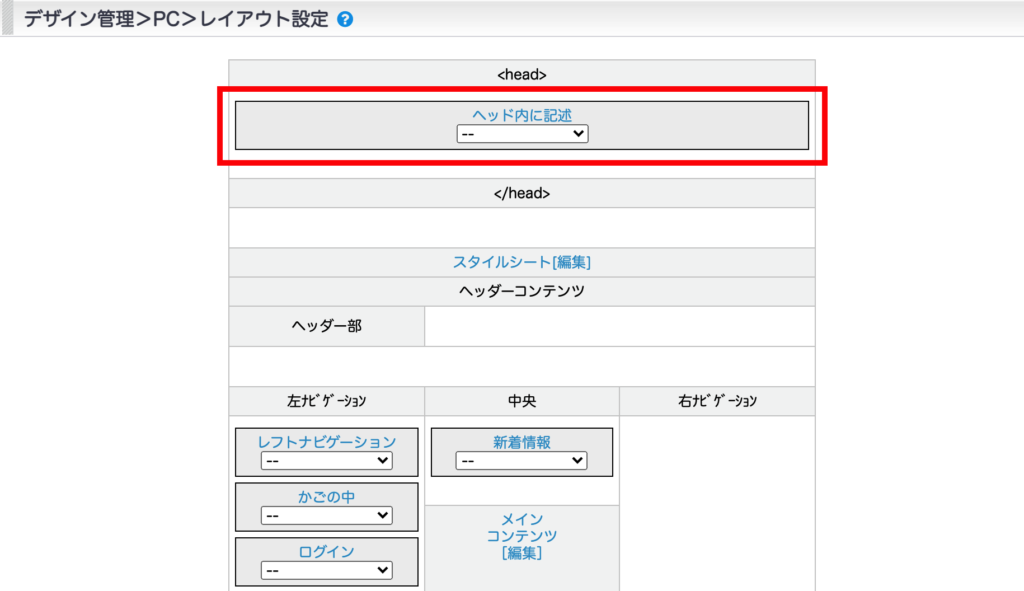This screenshot has height=591, width=1024.
Task: Open the dropdown under かごの中
Action: [326, 516]
